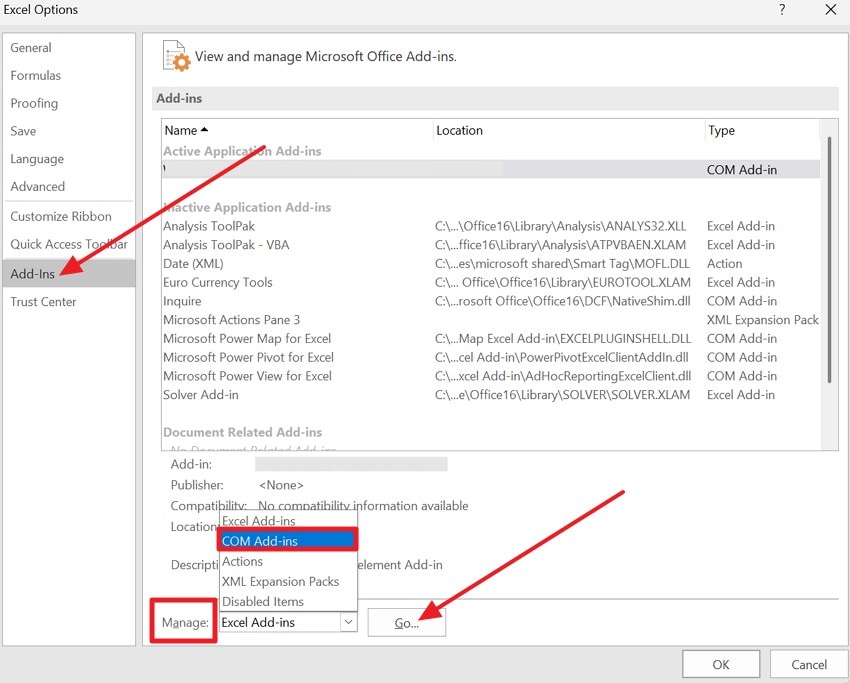Click the ANALYS32.XLL location path
The height and width of the screenshot is (683, 850).
(x=561, y=226)
